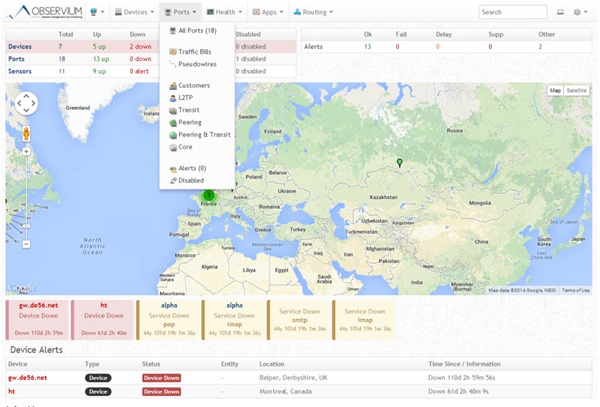Click the Core icon
This screenshot has width=600, height=407.
[x=173, y=147]
